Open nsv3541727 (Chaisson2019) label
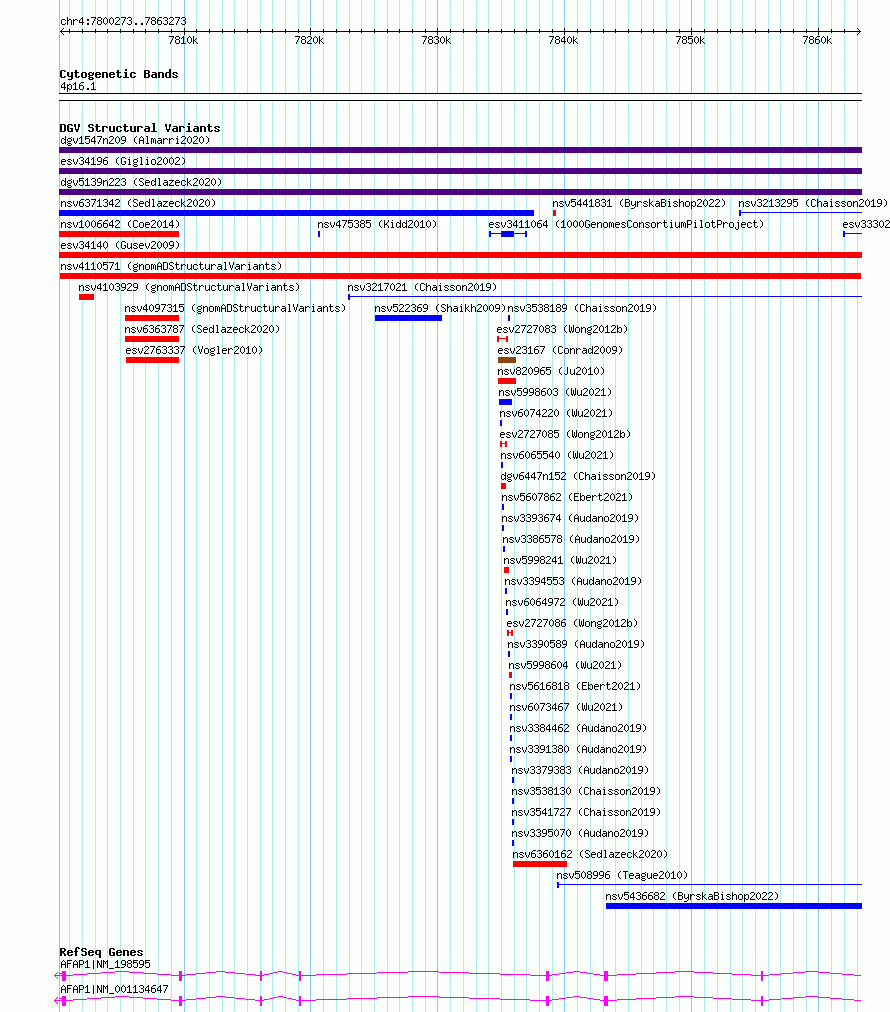The height and width of the screenshot is (1012, 890). pos(586,812)
